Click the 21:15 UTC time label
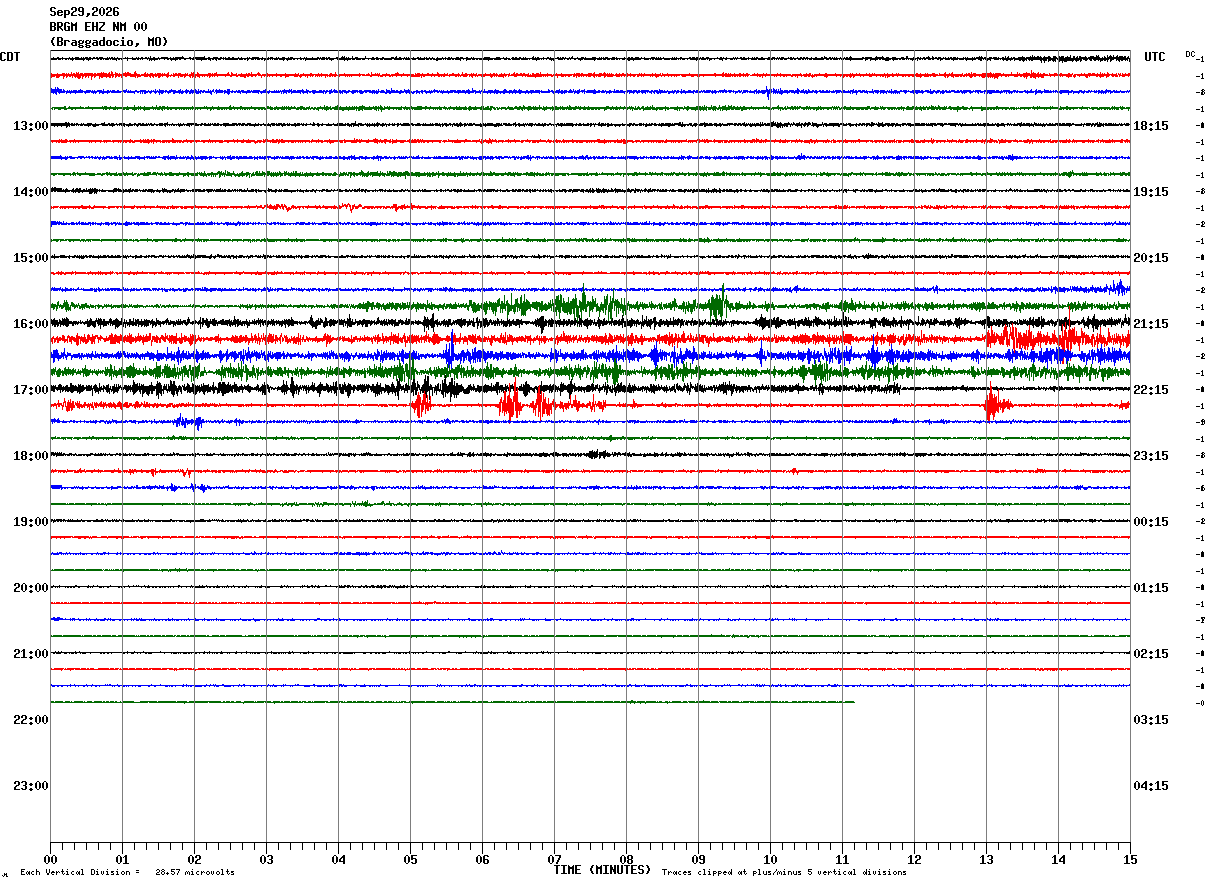 pyautogui.click(x=1151, y=324)
